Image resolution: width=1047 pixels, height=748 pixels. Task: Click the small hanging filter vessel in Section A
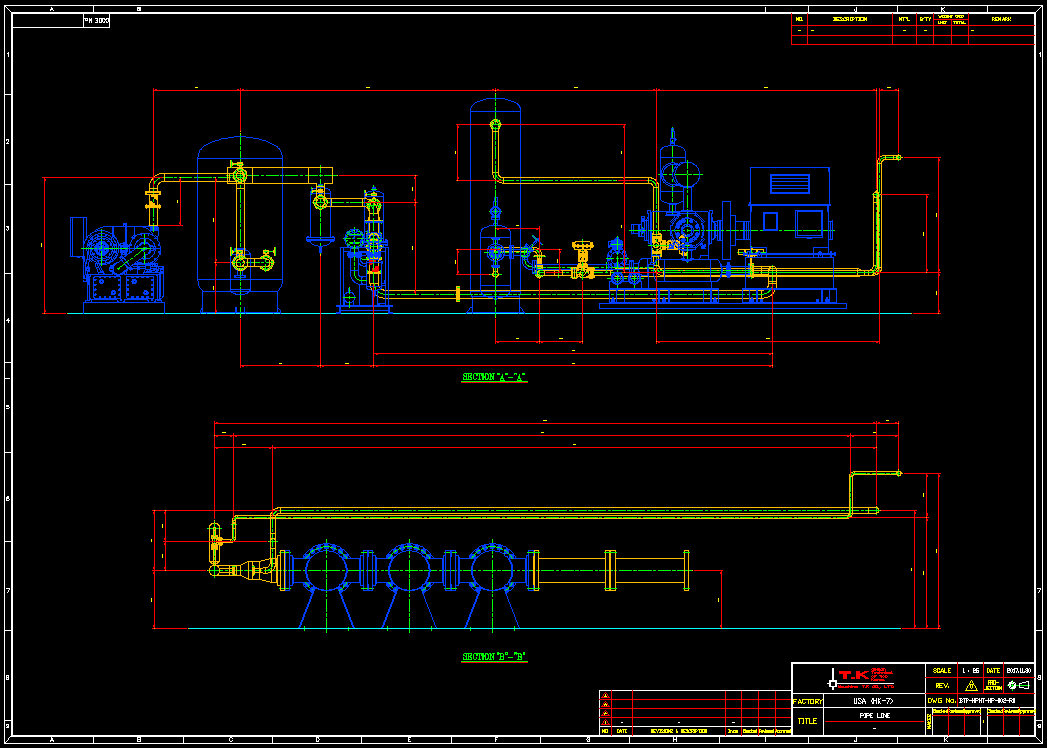320,215
